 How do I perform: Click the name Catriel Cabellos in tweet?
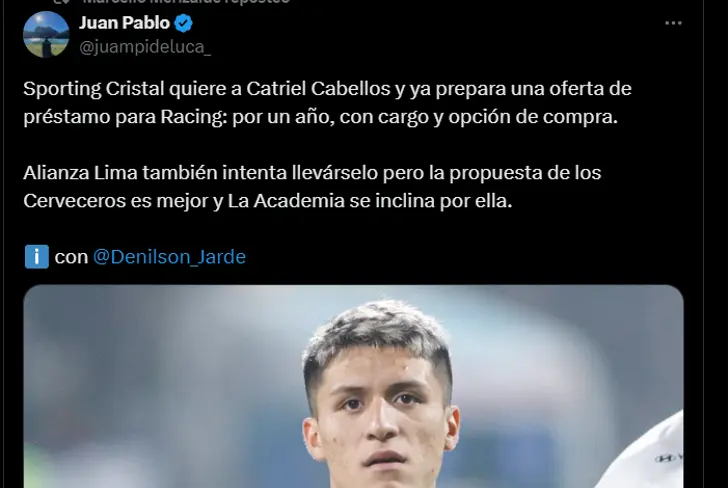(x=318, y=89)
